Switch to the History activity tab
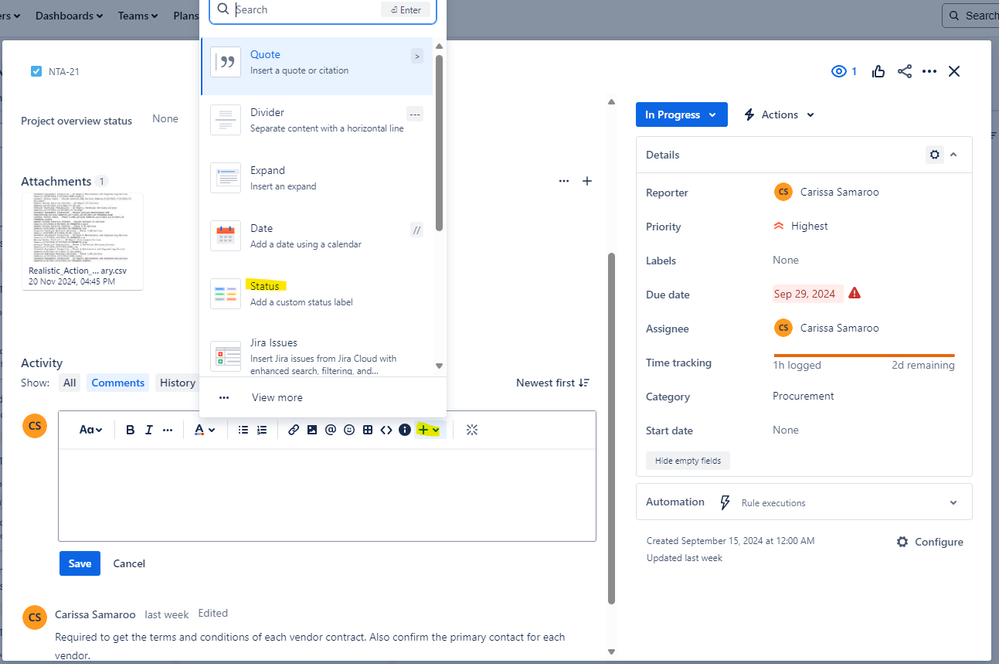This screenshot has width=999, height=664. click(177, 383)
